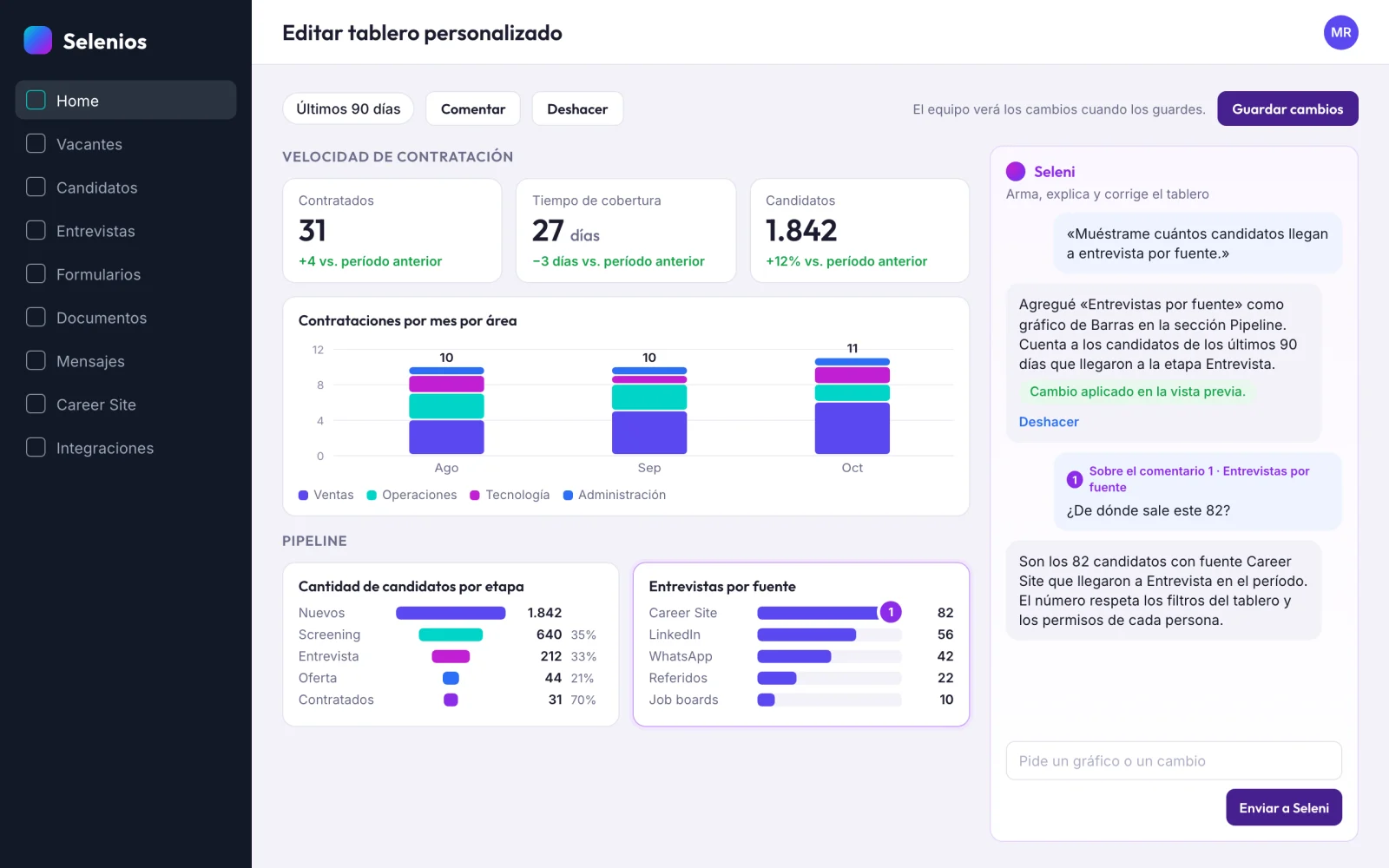
Task: Click the Tecnología legend color swatch
Action: [475, 495]
